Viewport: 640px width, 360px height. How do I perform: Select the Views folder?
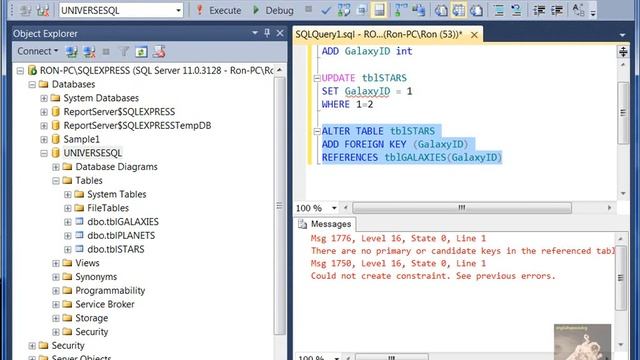coord(87,263)
